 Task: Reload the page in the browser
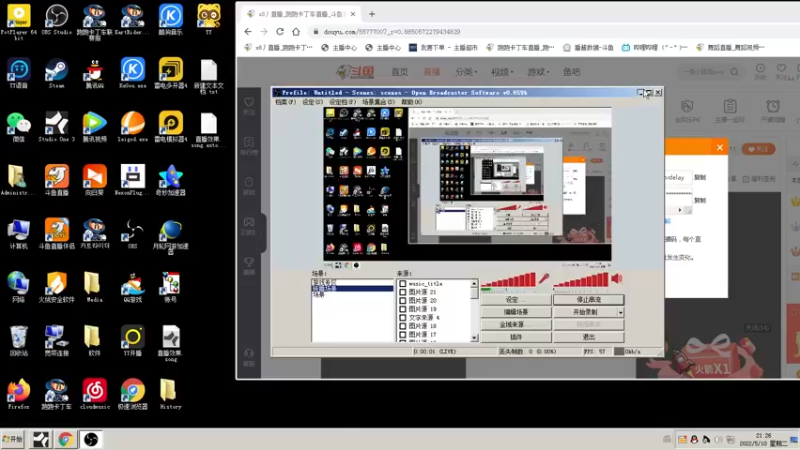[280, 32]
